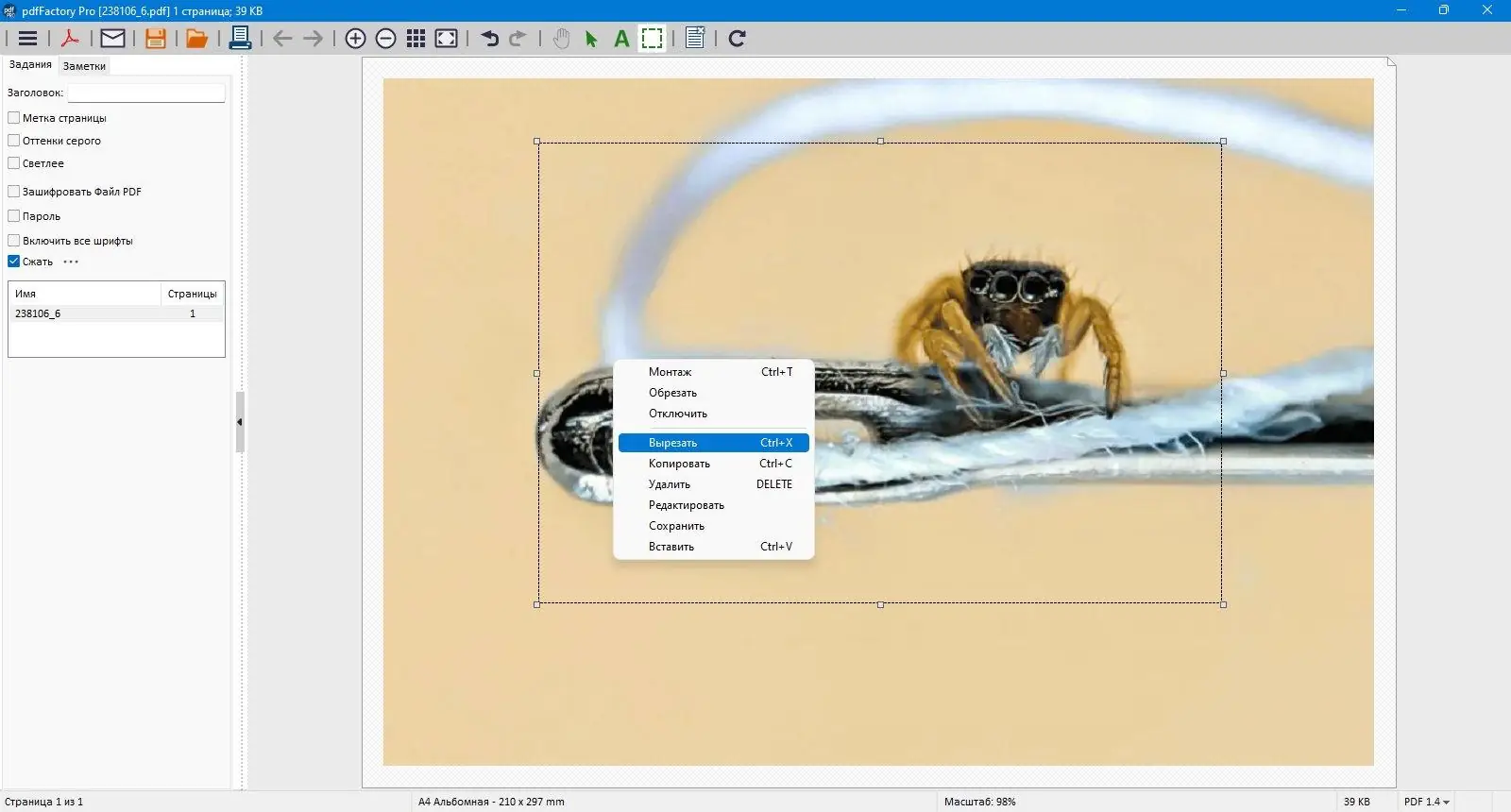Open the Сжать options ellipsis
The height and width of the screenshot is (812, 1511).
[x=71, y=262]
